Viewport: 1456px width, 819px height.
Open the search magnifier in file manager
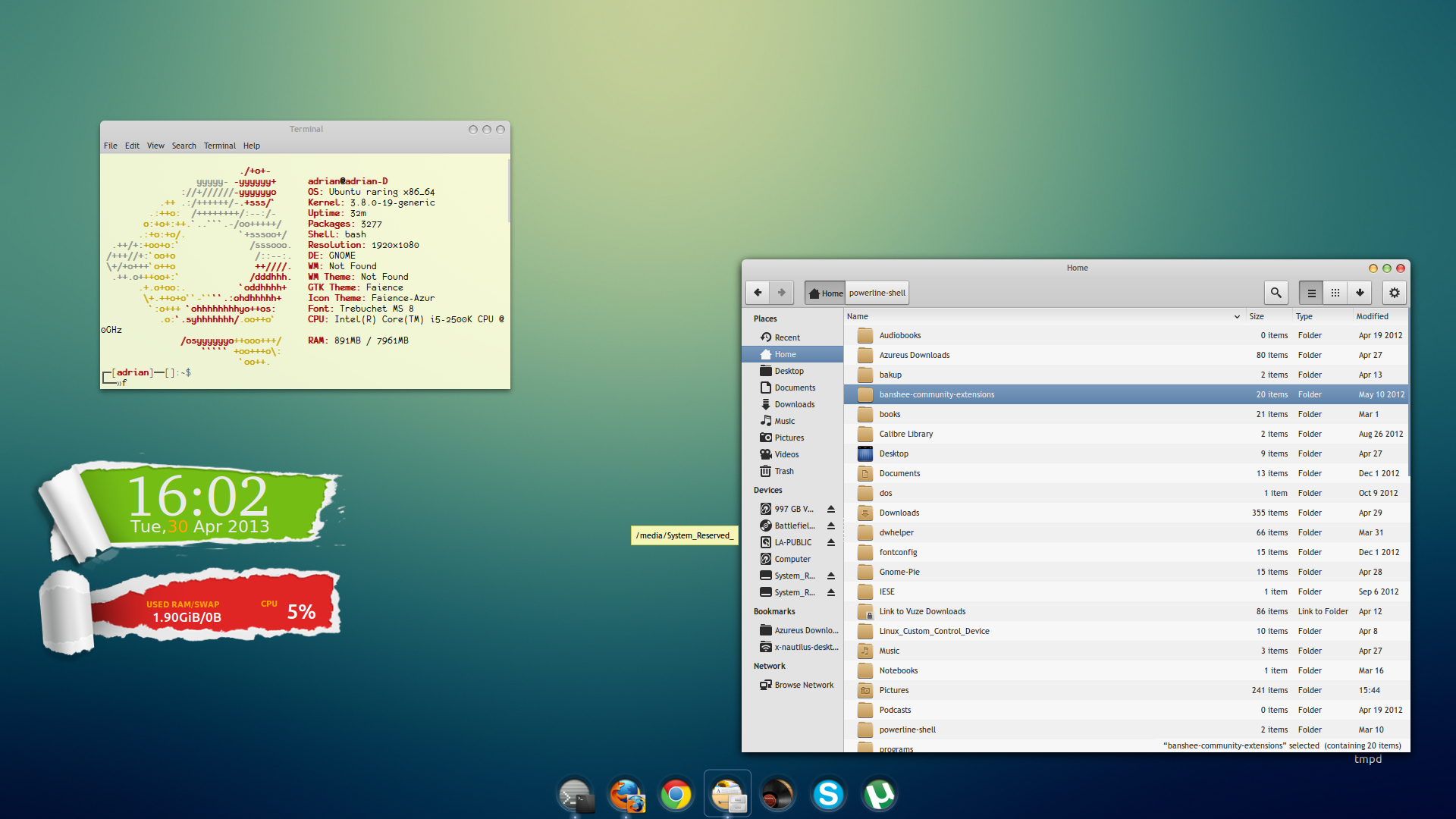tap(1276, 293)
